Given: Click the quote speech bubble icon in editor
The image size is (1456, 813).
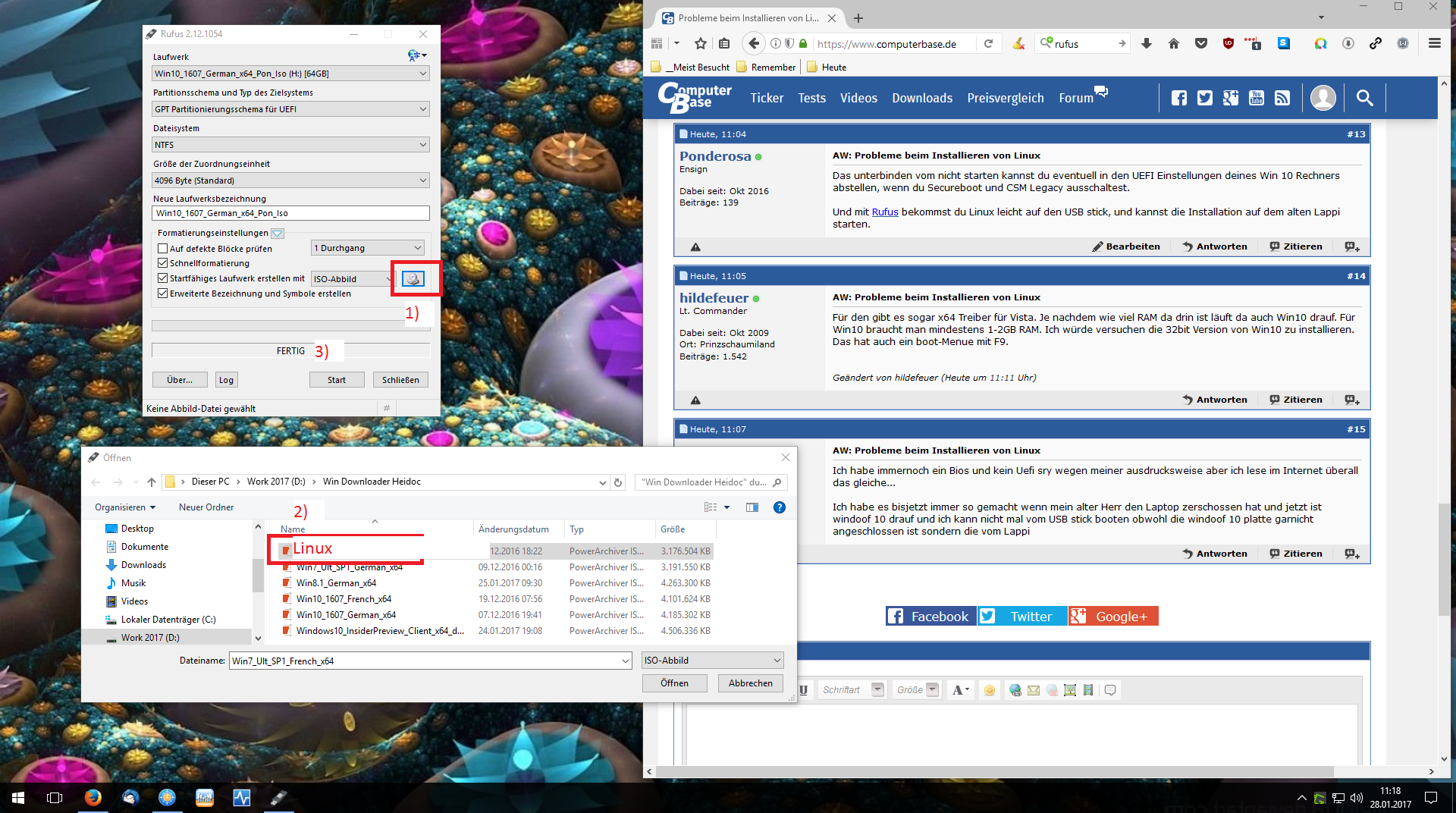Looking at the screenshot, I should pos(1110,690).
